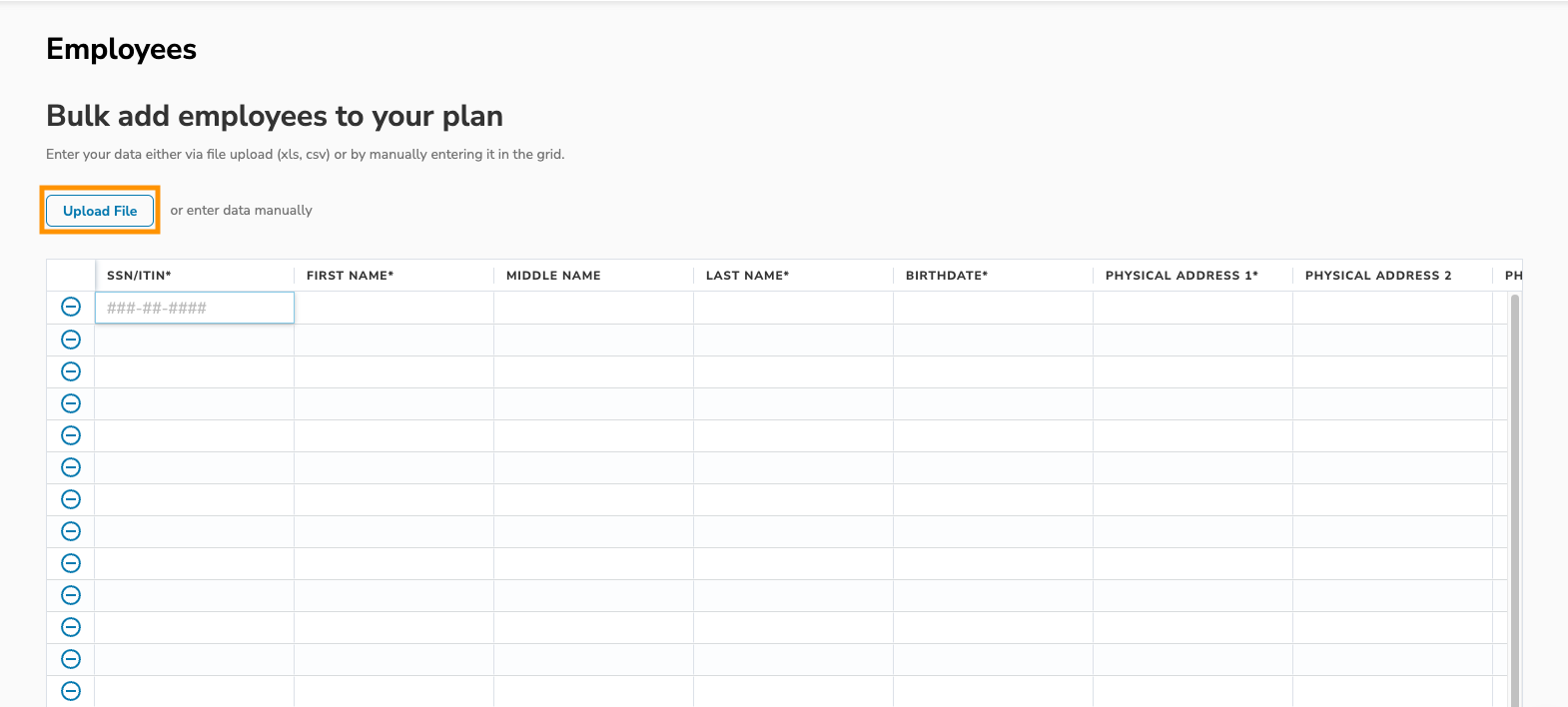Click the fourth row's remove icon
The image size is (1568, 707).
click(x=71, y=403)
